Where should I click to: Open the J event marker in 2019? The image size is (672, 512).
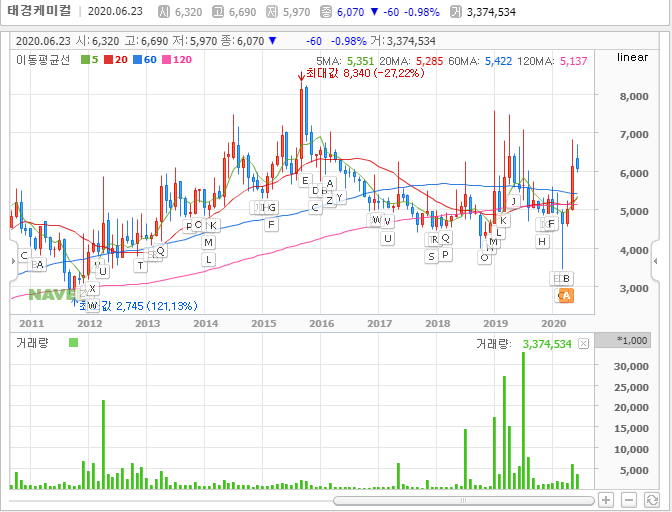513,201
